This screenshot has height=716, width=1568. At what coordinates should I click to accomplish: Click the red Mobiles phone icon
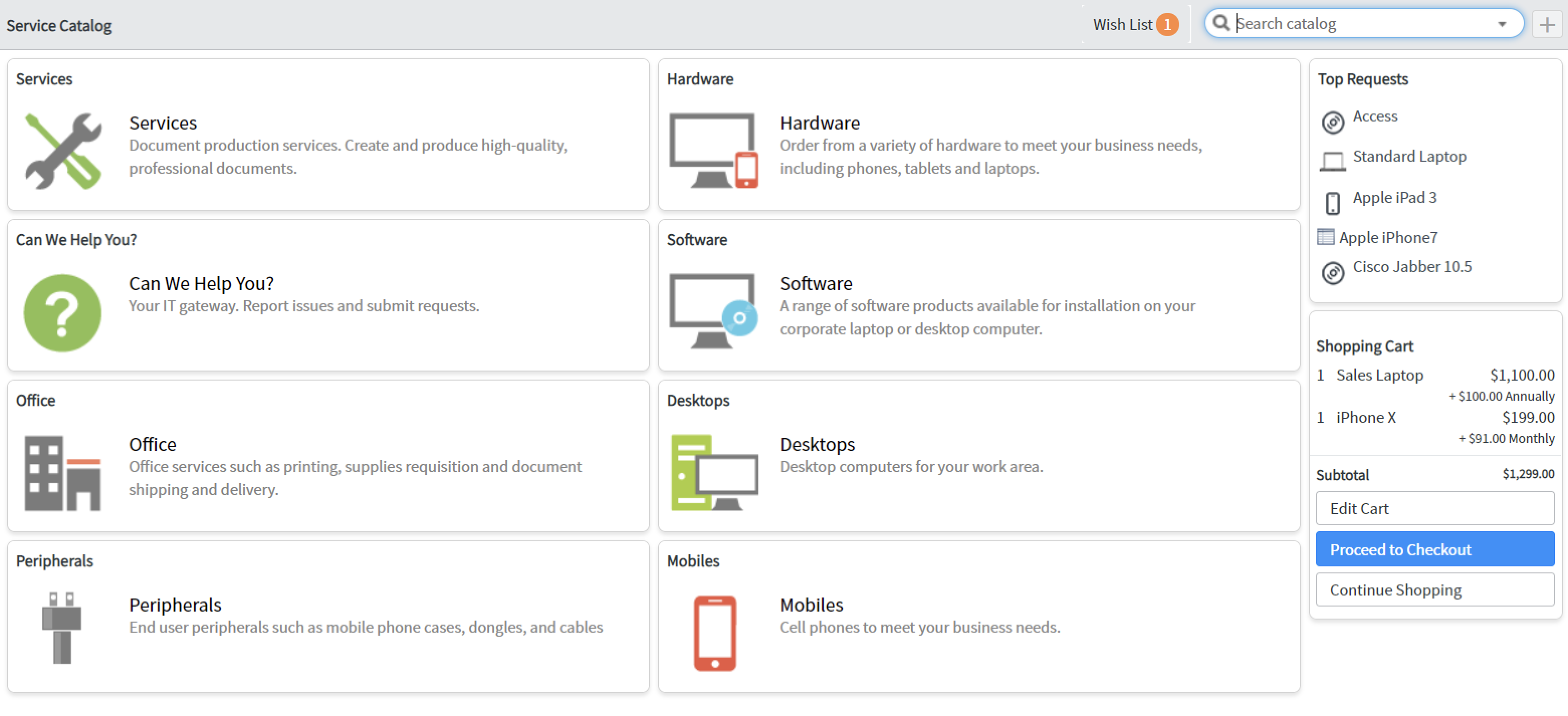click(x=715, y=633)
